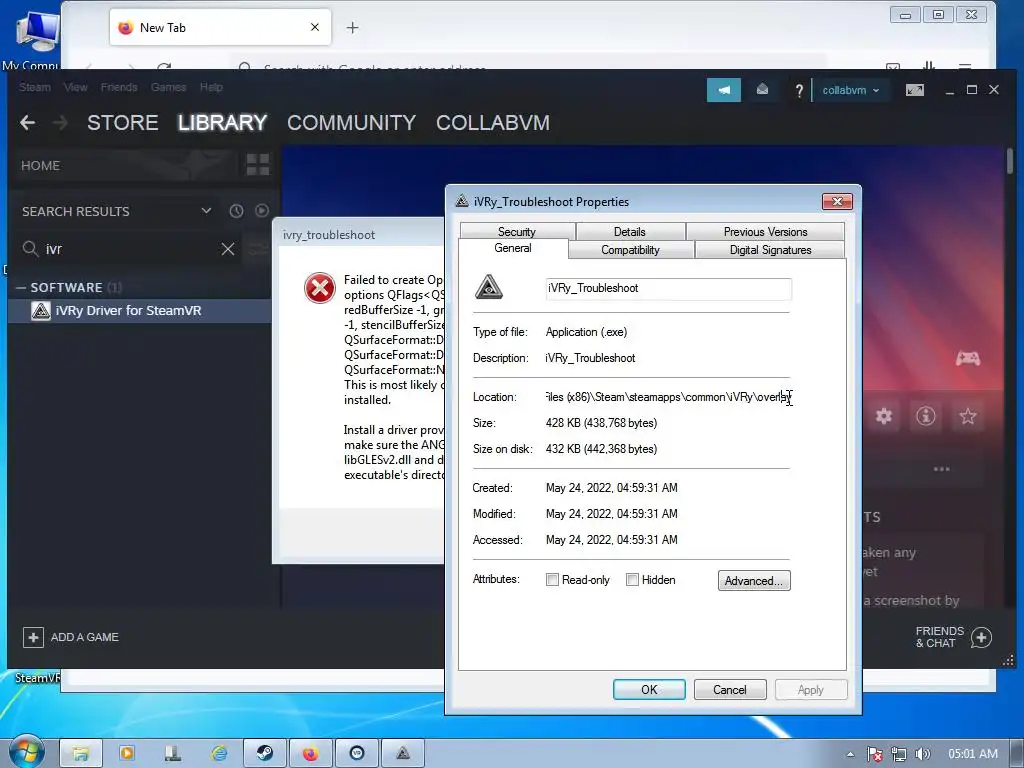Open Windows Explorer taskbar folder

(x=81, y=754)
